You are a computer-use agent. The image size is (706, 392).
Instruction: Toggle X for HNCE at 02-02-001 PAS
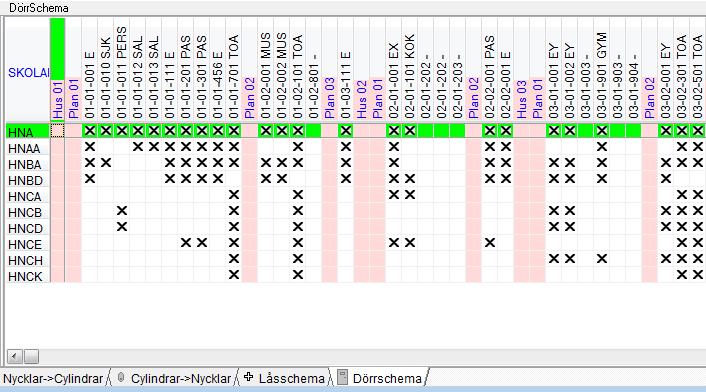[490, 243]
